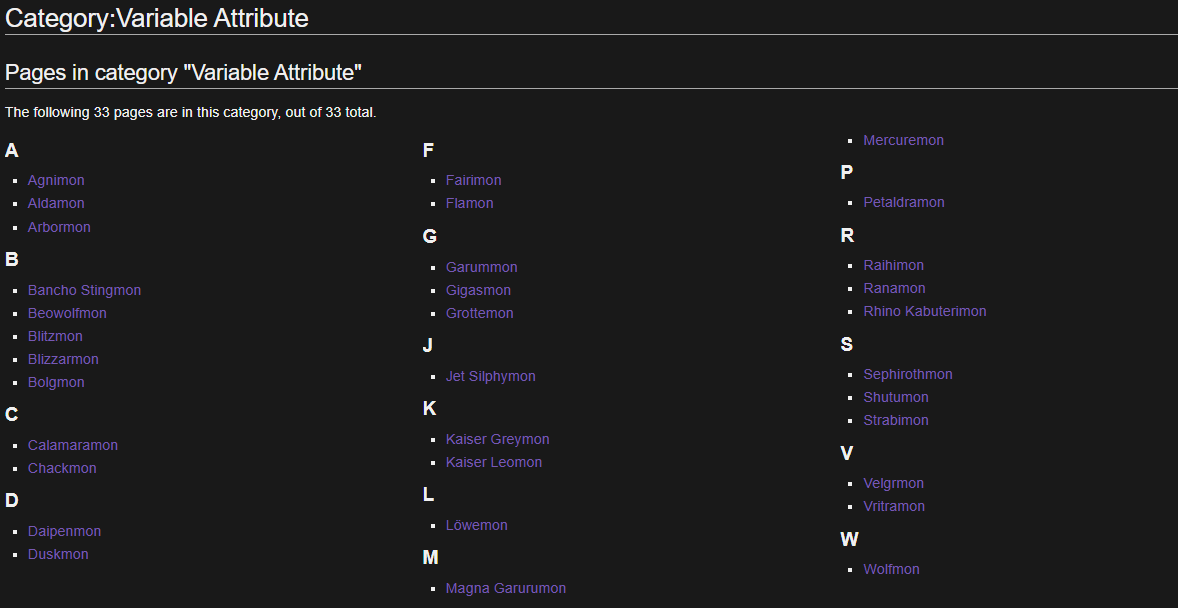This screenshot has height=608, width=1178.
Task: Open the Strabimon link
Action: click(x=896, y=421)
